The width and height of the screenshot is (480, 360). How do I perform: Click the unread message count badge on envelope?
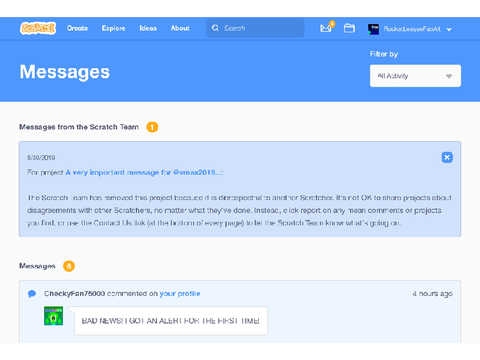coord(332,24)
